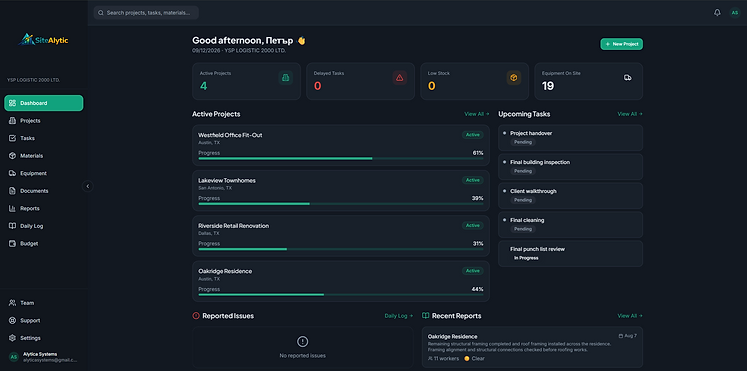This screenshot has height=371, width=747.
Task: Click the Settings gear icon in sidebar
Action: (x=12, y=338)
